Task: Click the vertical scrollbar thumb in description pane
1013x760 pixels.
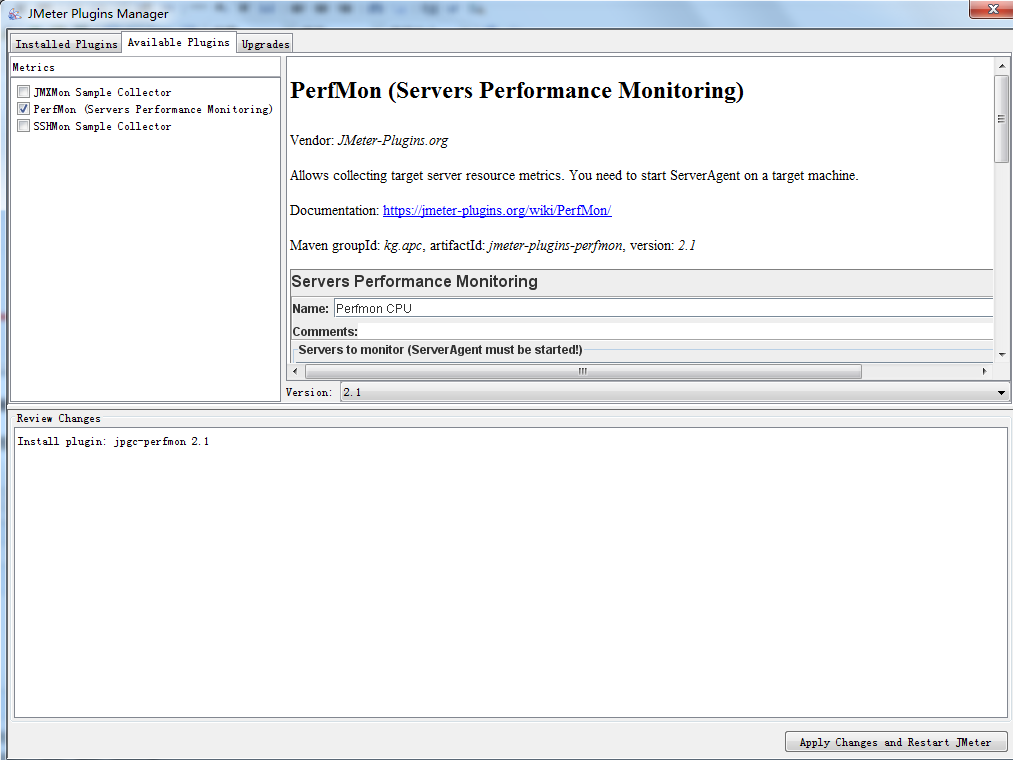Action: [x=1001, y=118]
